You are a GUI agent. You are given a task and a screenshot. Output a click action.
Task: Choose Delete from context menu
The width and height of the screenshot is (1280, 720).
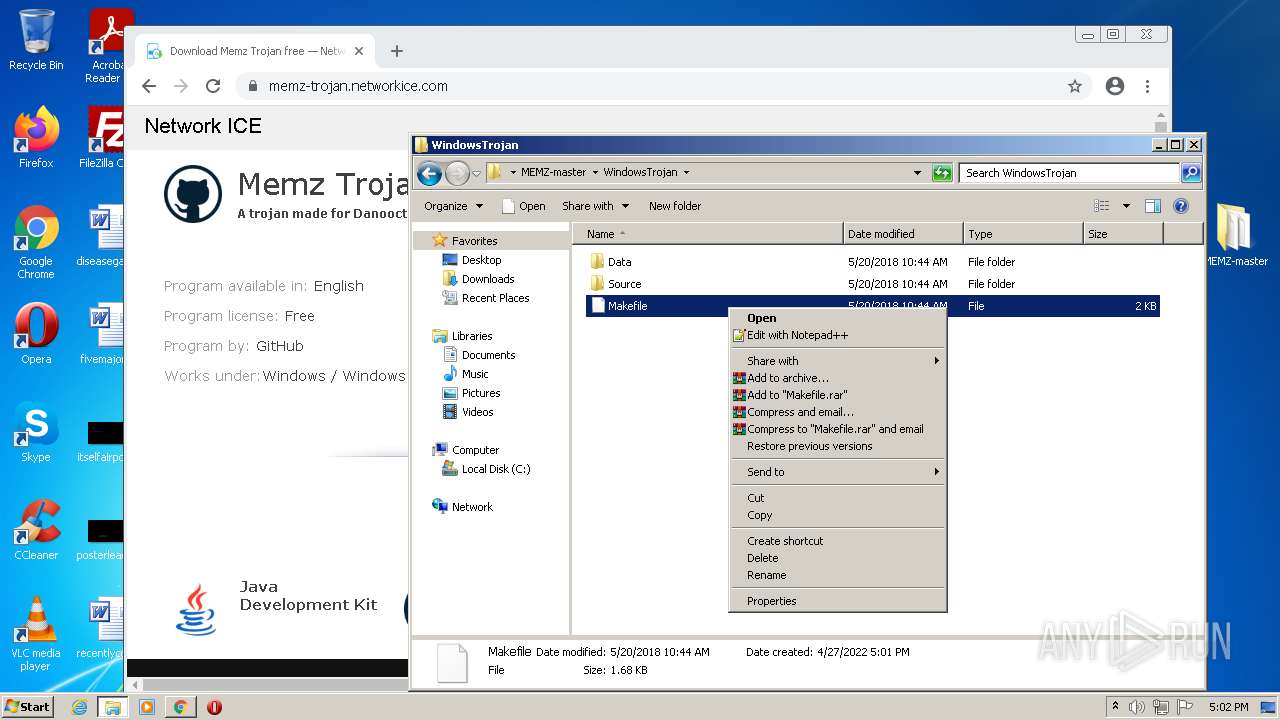(838, 558)
